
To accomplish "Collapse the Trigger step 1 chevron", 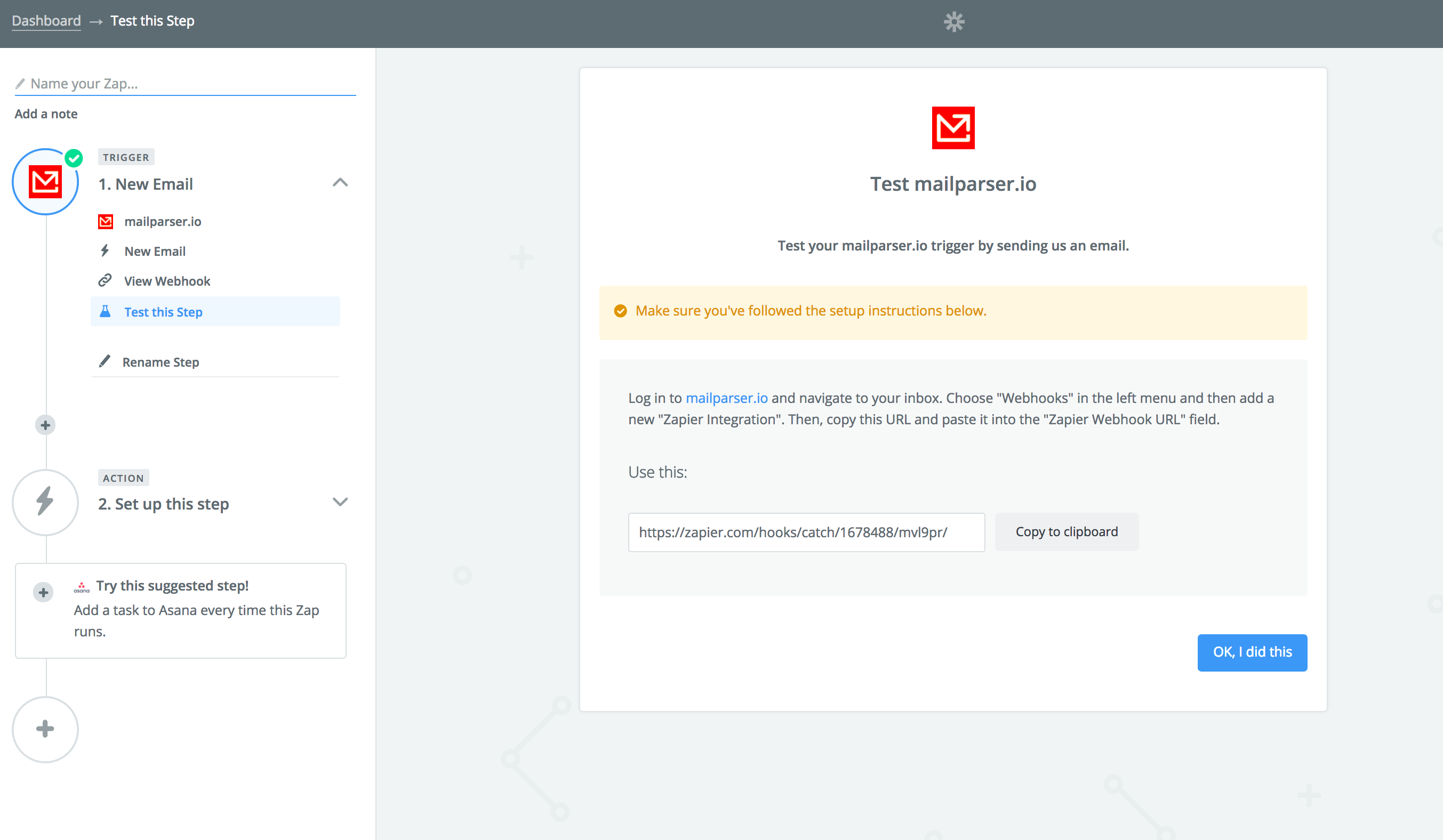I will (x=339, y=183).
